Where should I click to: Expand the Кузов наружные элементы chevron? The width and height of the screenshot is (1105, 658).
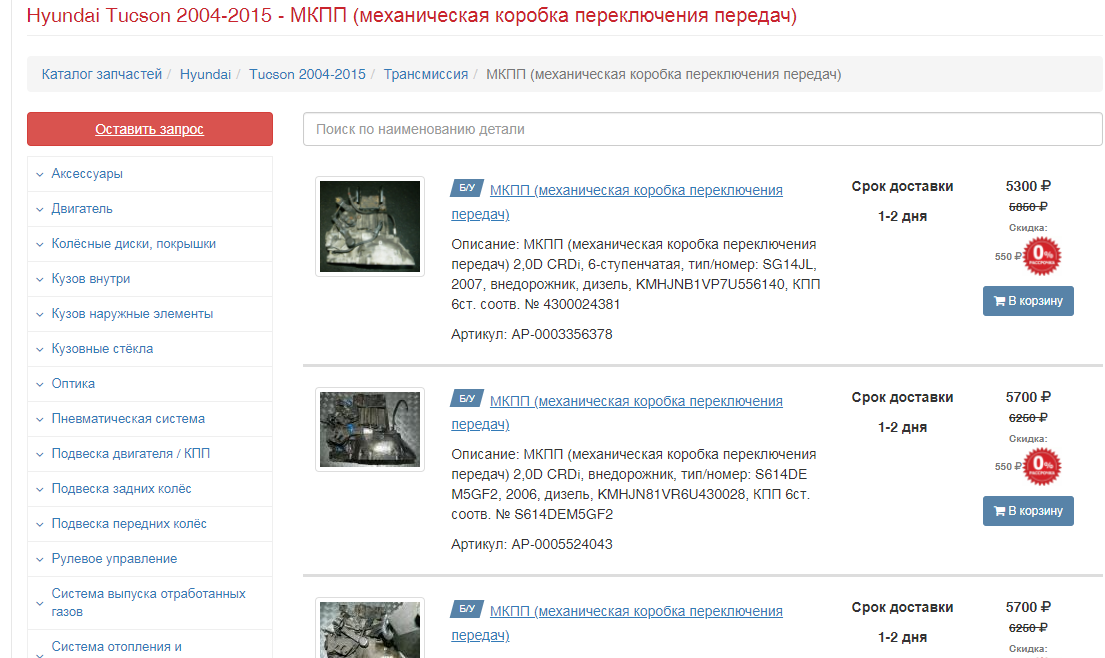(39, 314)
